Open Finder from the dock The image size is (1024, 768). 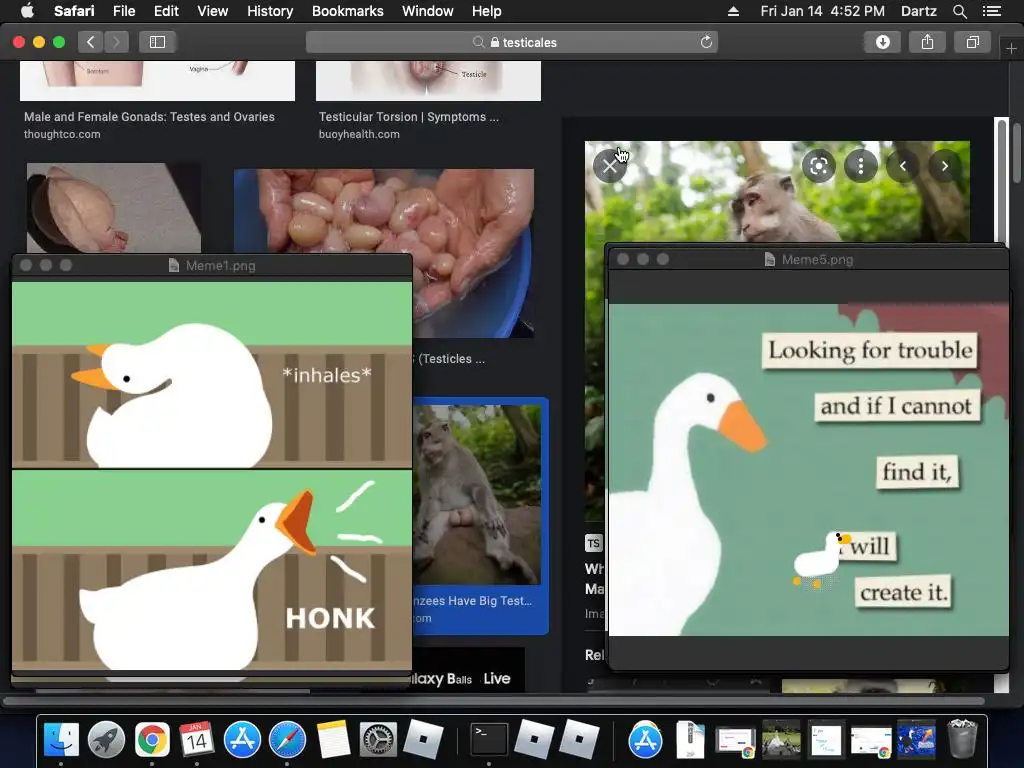(61, 740)
